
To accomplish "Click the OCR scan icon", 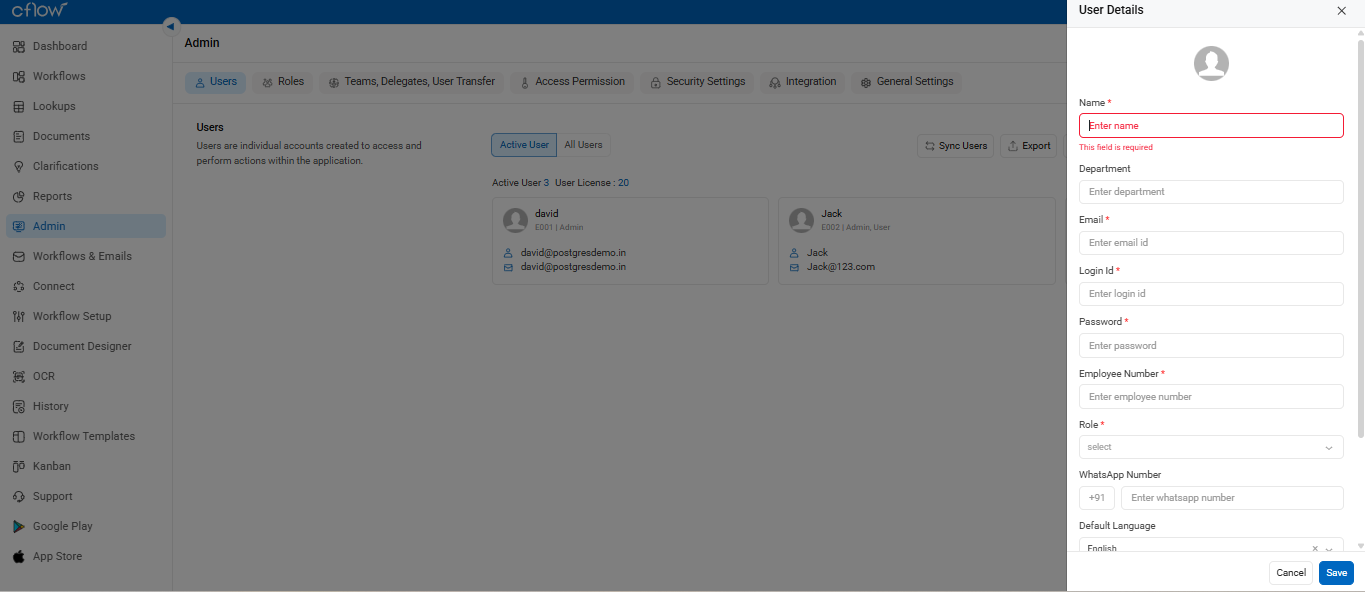I will [19, 376].
